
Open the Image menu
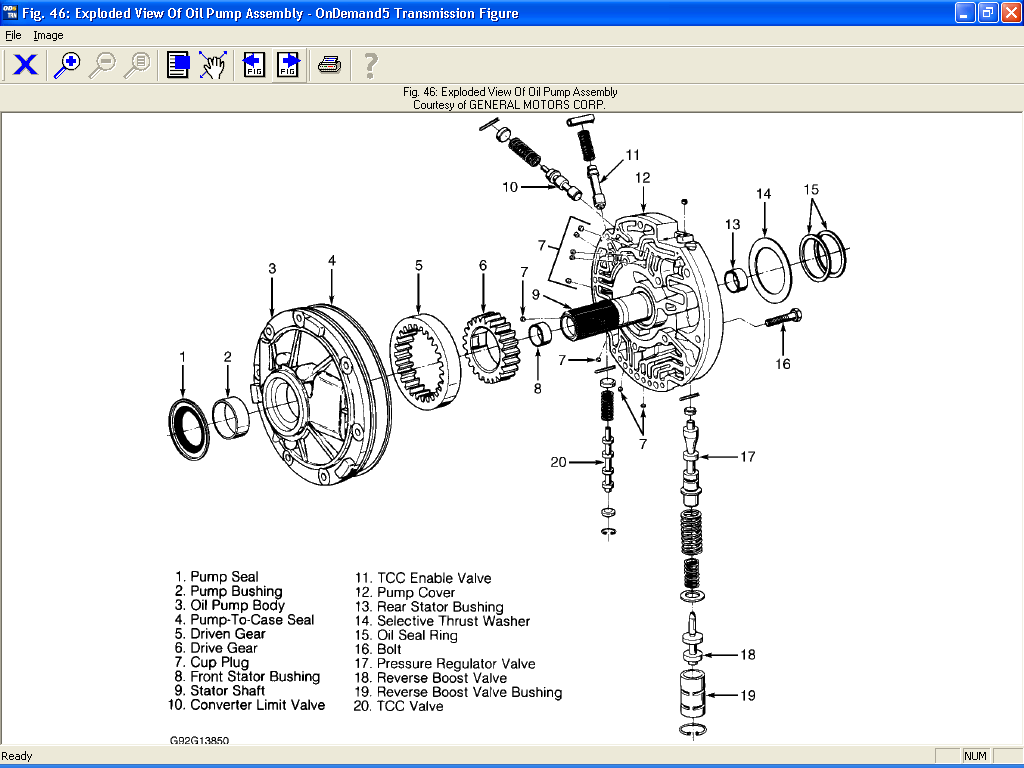point(48,35)
